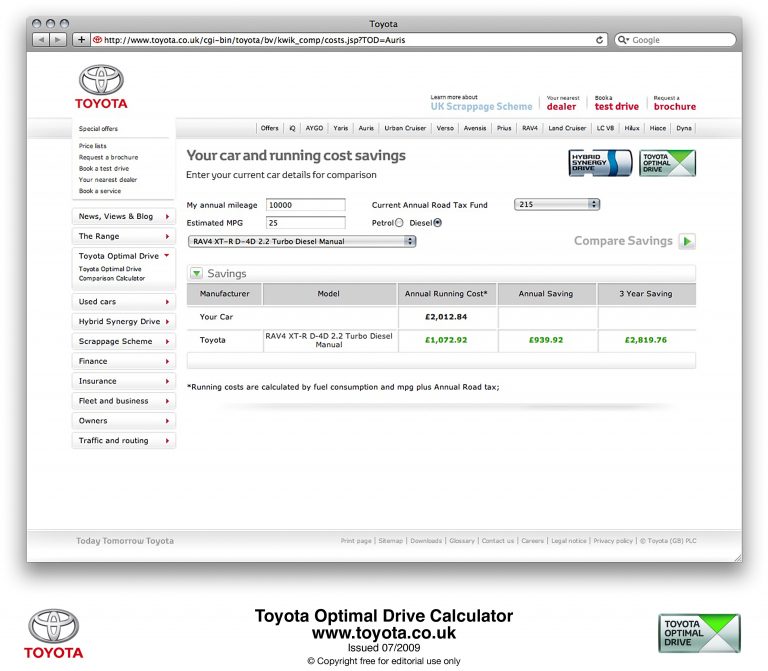Expand the Hybrid Synergy Drive sidebar menu

click(123, 322)
